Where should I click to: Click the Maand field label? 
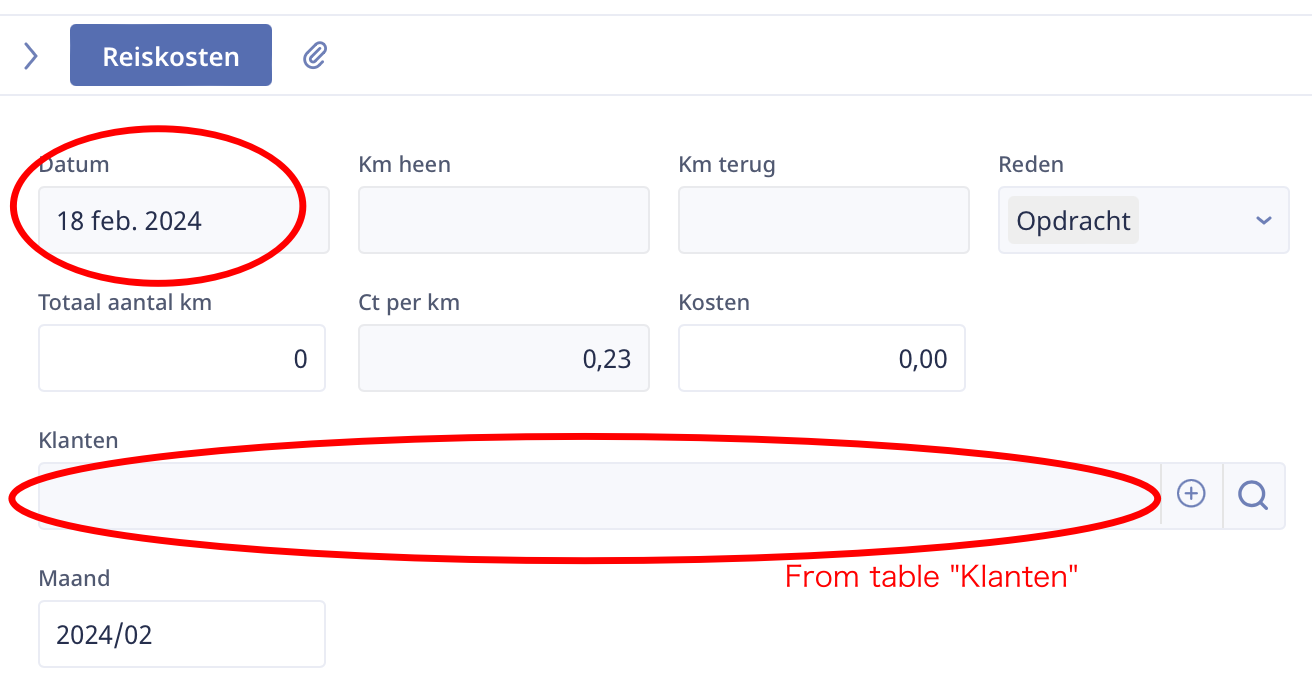(74, 578)
